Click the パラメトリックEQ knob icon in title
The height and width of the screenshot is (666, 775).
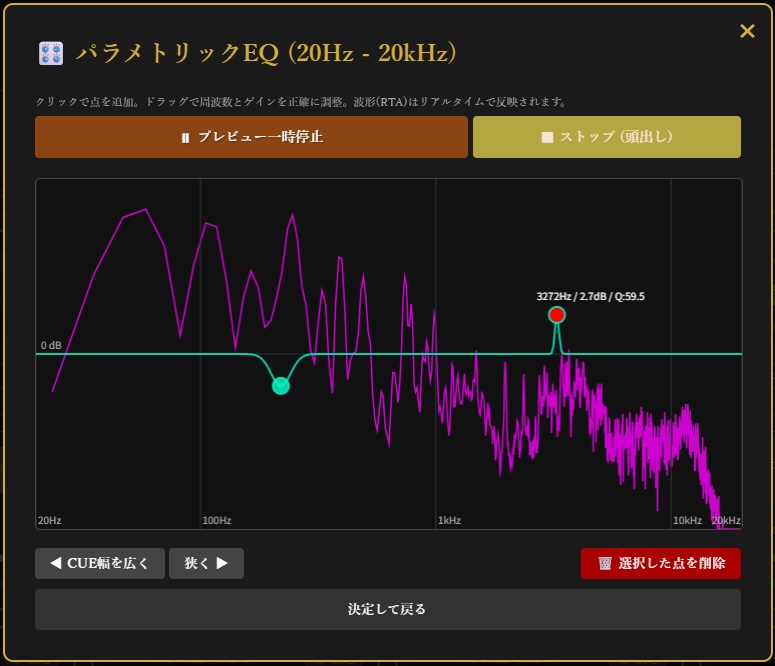(51, 53)
